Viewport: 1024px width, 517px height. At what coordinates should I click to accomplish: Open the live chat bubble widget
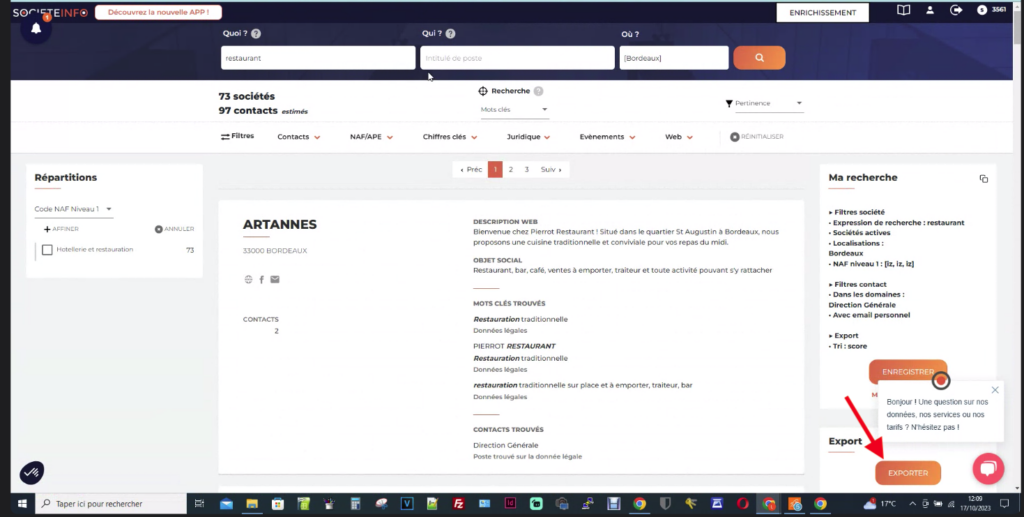pos(987,468)
